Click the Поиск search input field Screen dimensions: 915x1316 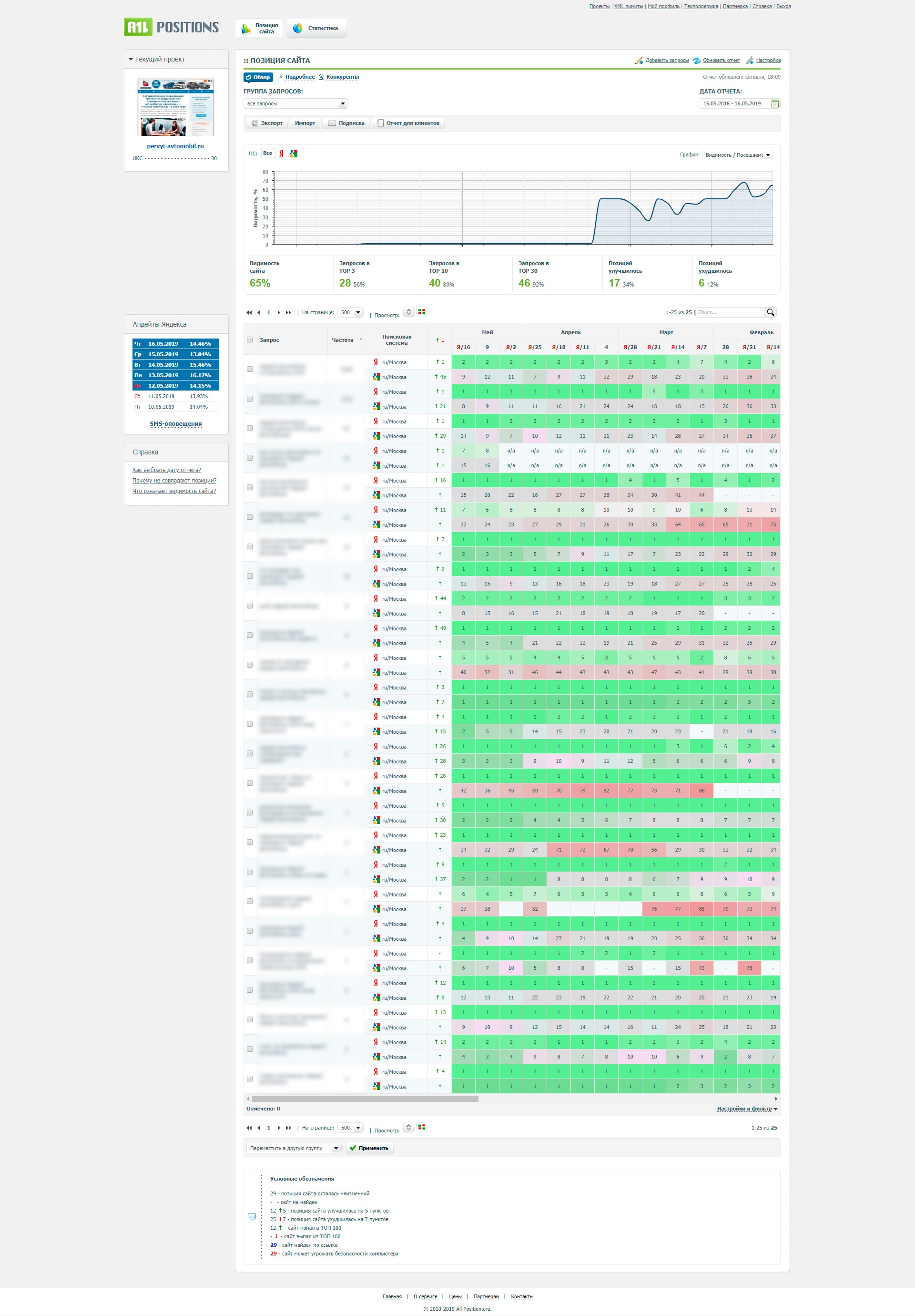[729, 312]
